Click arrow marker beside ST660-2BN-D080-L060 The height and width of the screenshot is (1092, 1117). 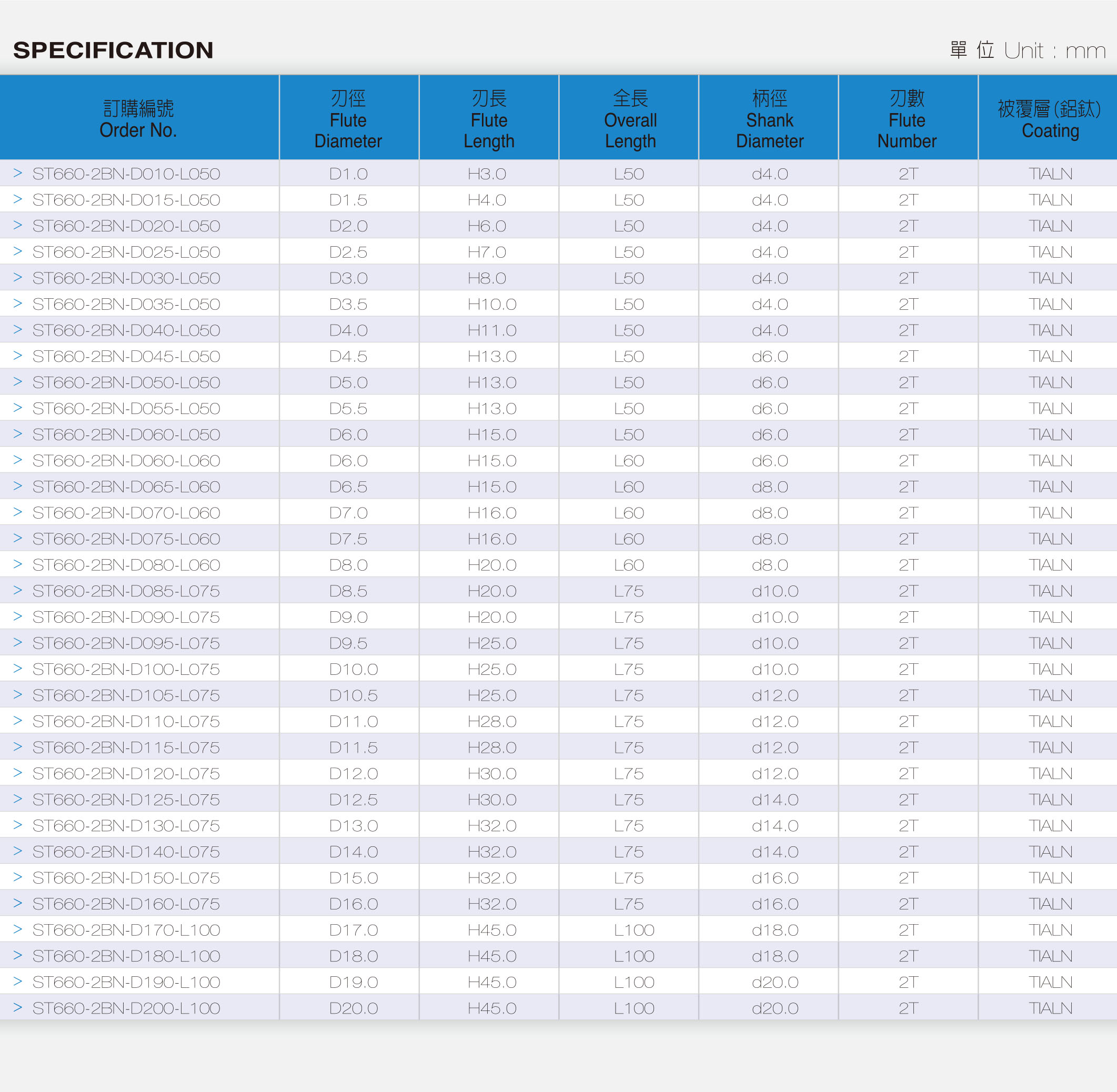pos(18,564)
